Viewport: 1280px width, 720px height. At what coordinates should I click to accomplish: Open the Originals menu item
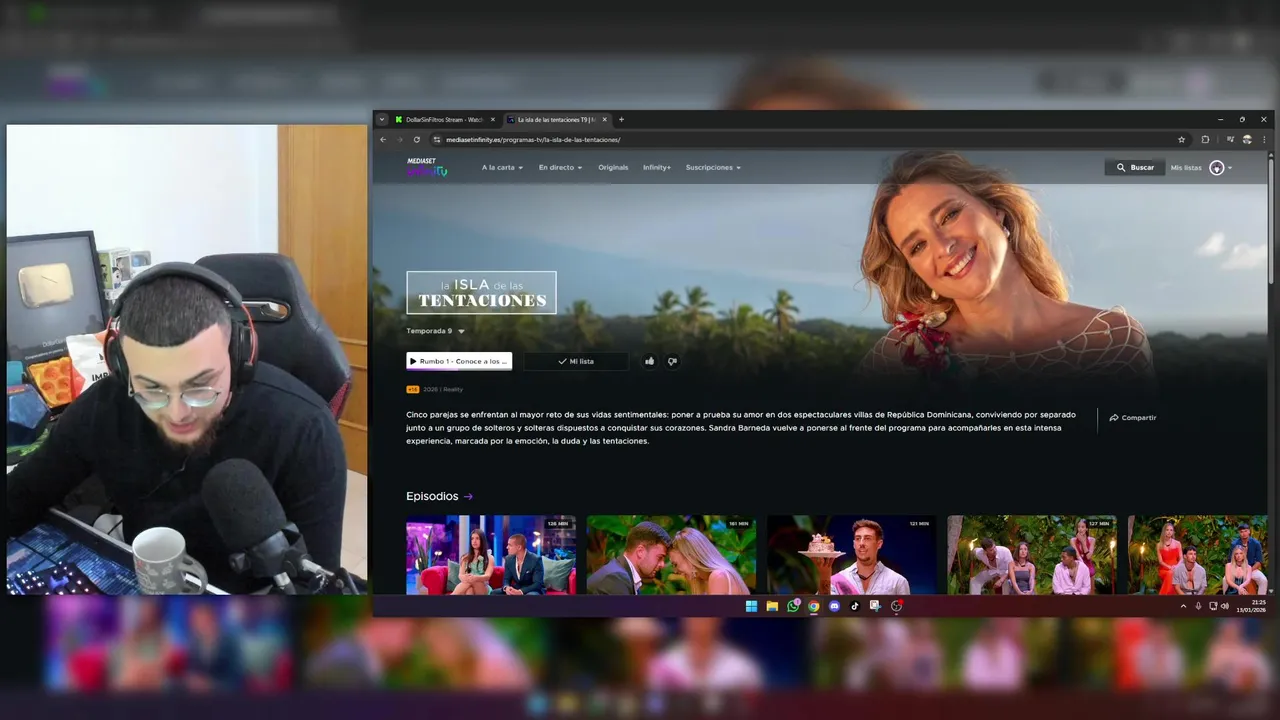point(613,168)
